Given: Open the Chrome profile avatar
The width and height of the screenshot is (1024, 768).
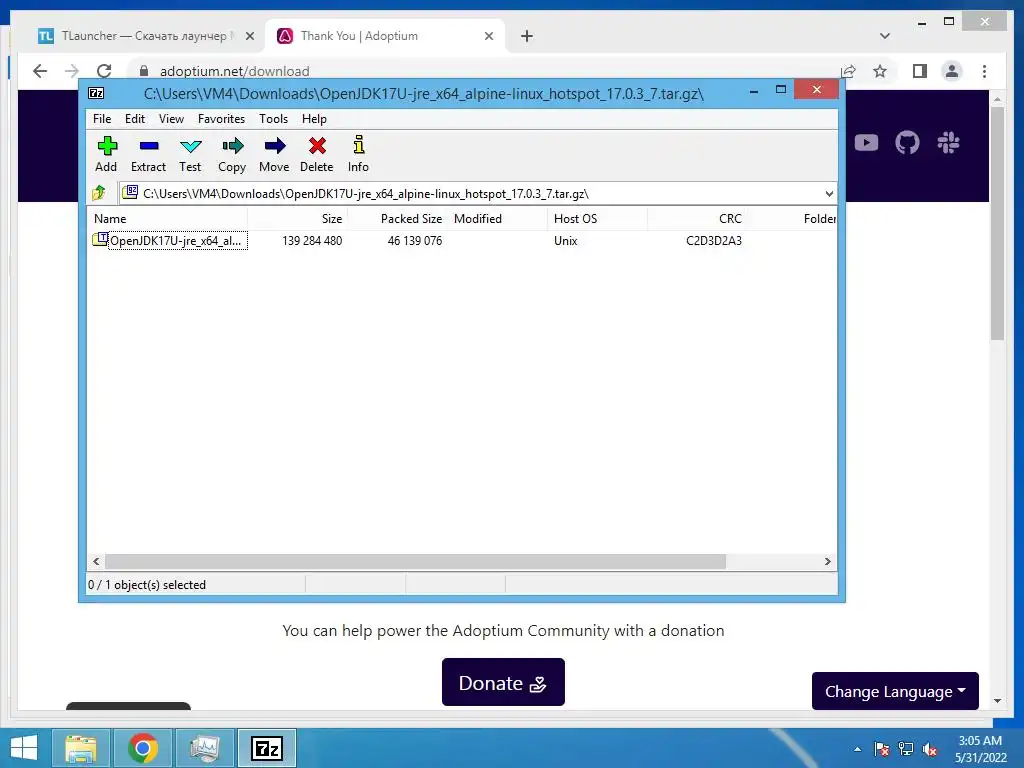Looking at the screenshot, I should (952, 71).
